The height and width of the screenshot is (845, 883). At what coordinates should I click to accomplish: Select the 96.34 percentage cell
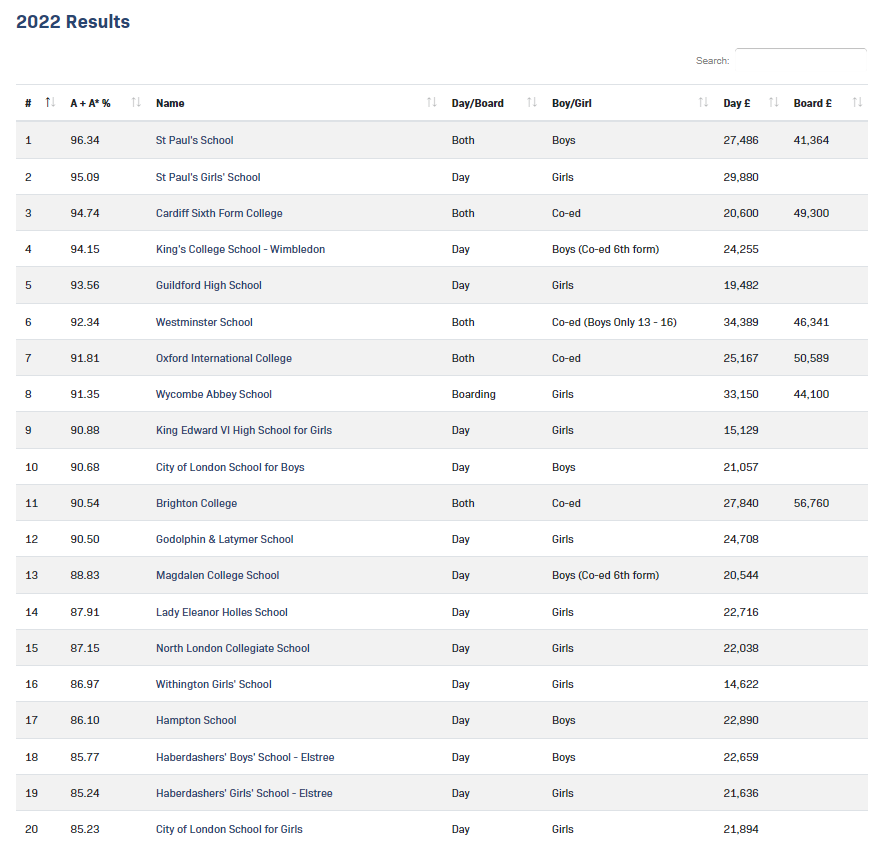point(85,140)
